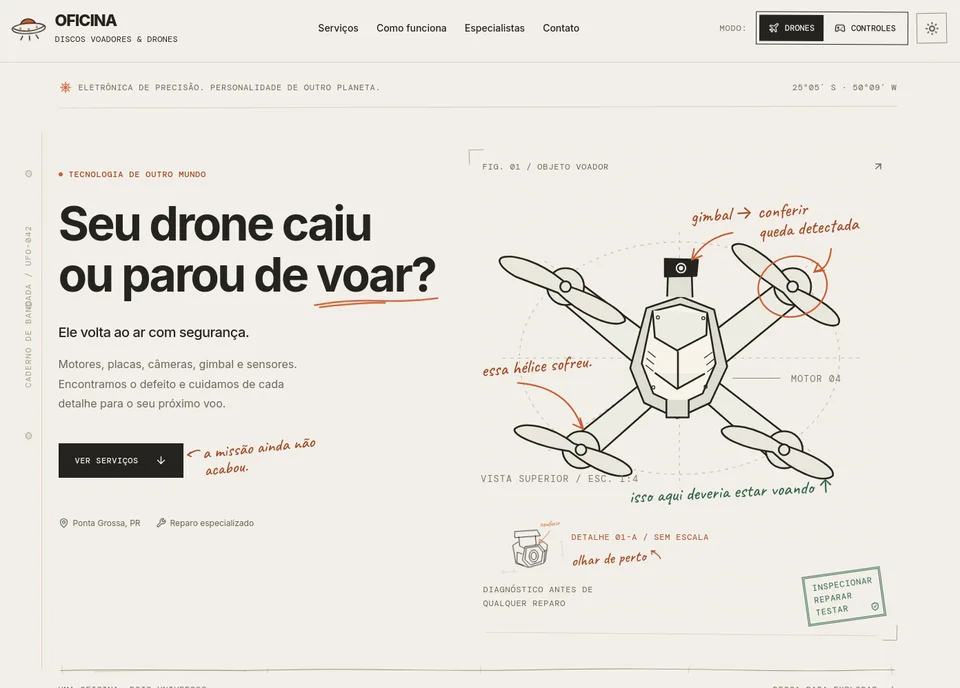Click the shield check icon in stamp
Image resolution: width=960 pixels, height=688 pixels.
[x=875, y=607]
